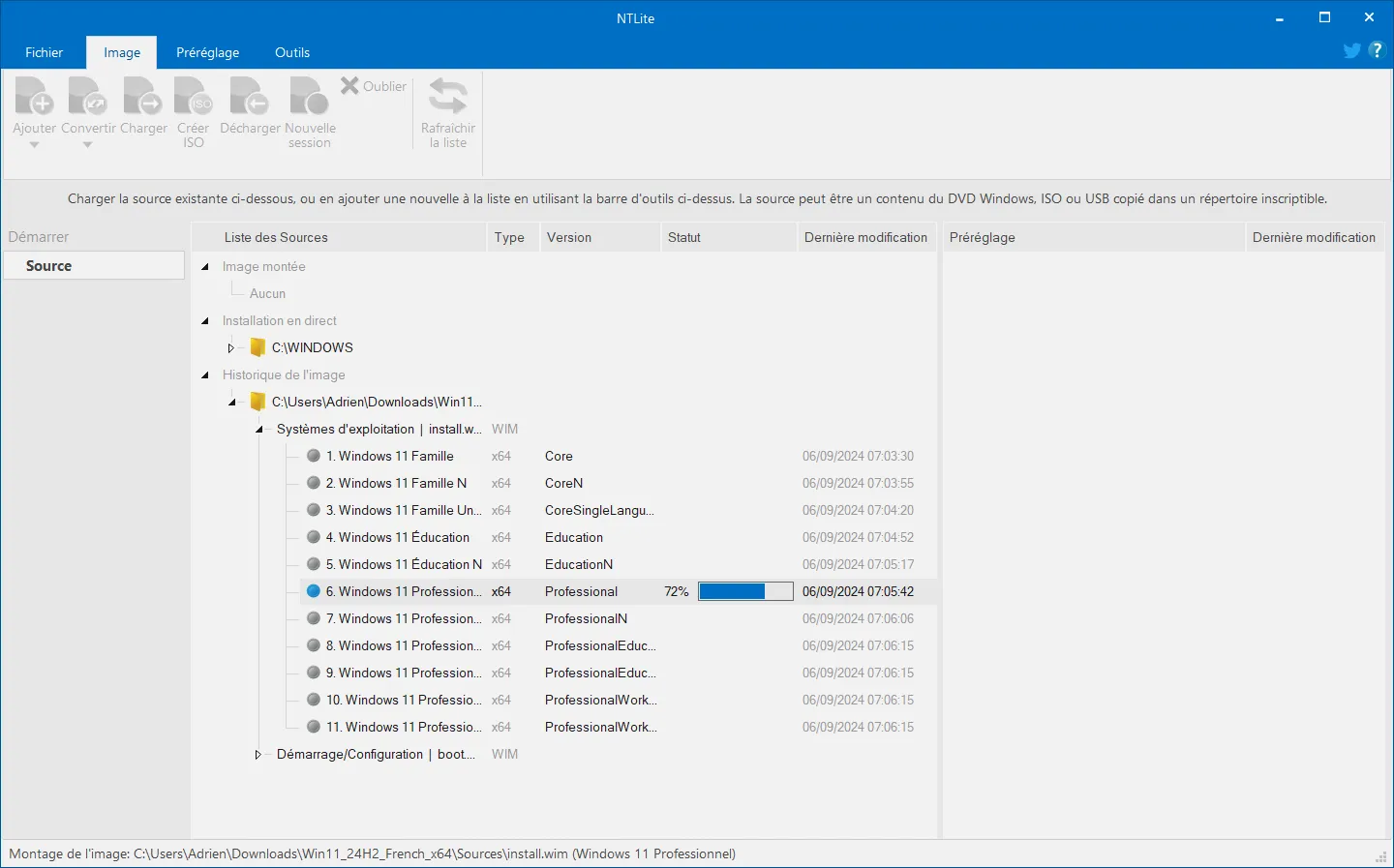
Task: Click the 72% status text
Action: tap(677, 591)
